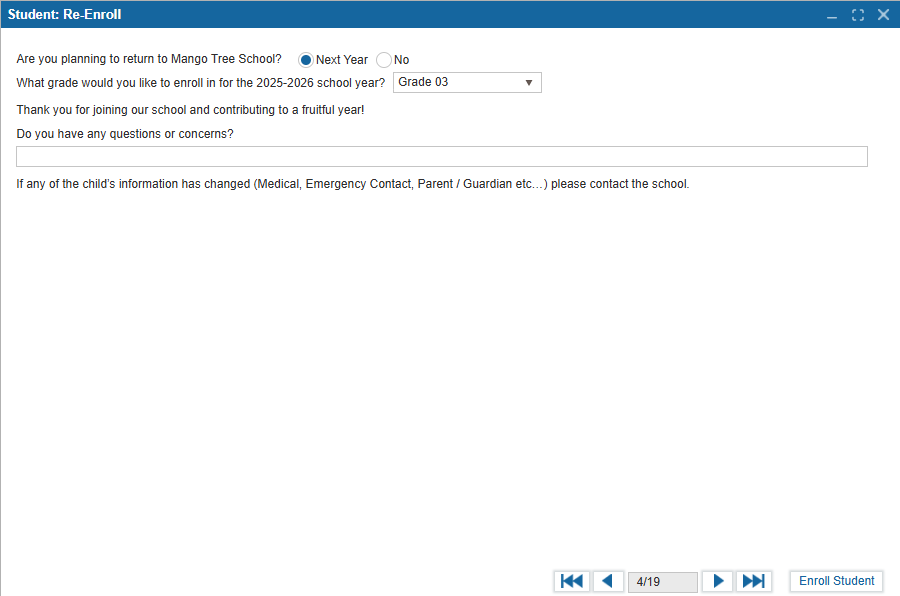The image size is (900, 596).
Task: Click the "Next Year" option label text
Action: pyautogui.click(x=342, y=60)
